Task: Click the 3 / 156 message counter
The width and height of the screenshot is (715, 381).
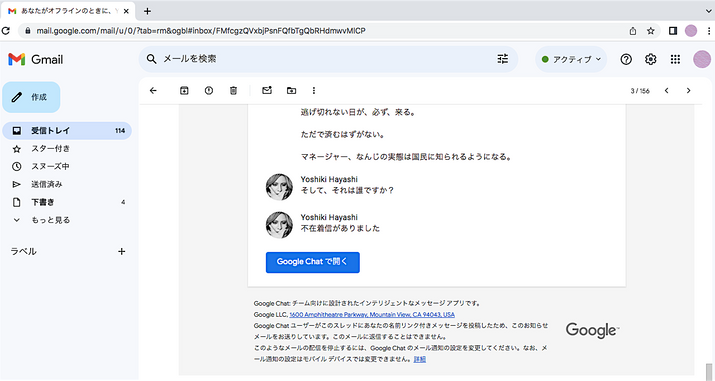Action: [x=640, y=91]
